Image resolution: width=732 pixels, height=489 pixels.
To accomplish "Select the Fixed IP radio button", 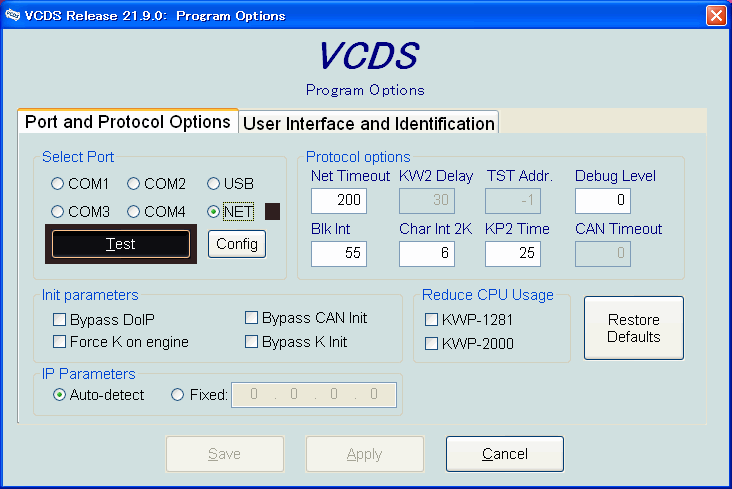I will 177,395.
